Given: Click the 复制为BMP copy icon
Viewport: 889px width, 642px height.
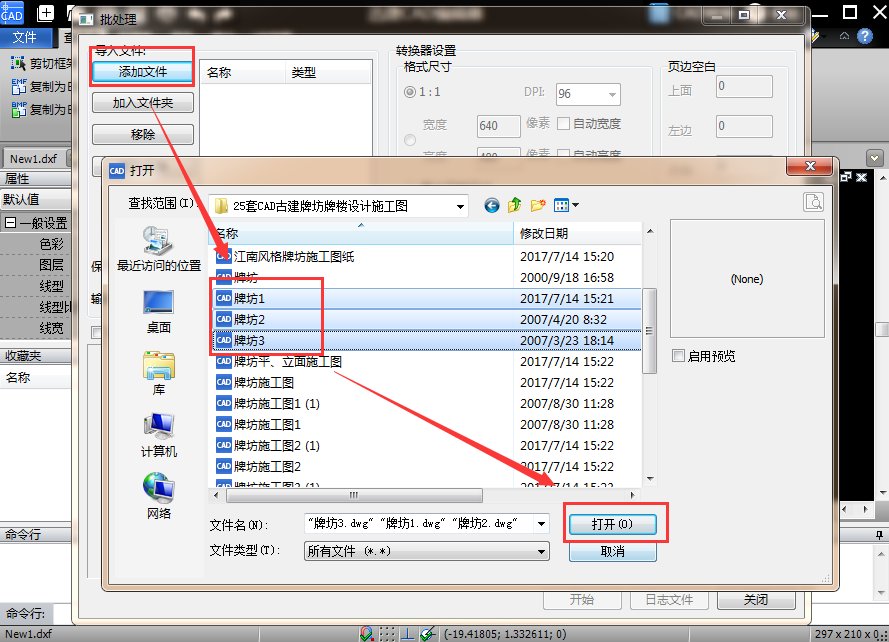Looking at the screenshot, I should [x=18, y=110].
